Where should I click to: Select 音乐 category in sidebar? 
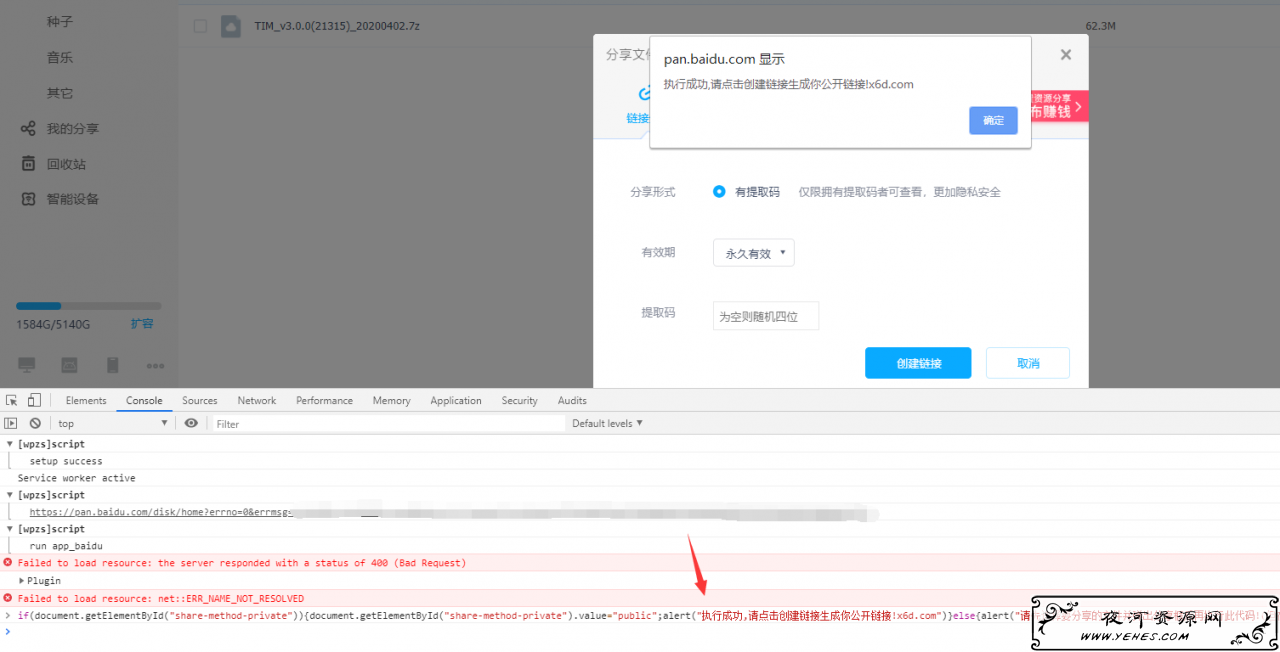click(x=60, y=58)
